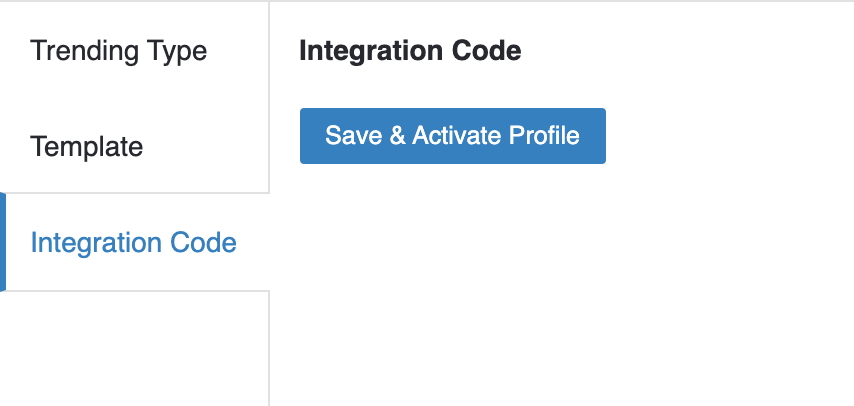Select the Integration Code sidebar tab
The width and height of the screenshot is (854, 406).
134,242
